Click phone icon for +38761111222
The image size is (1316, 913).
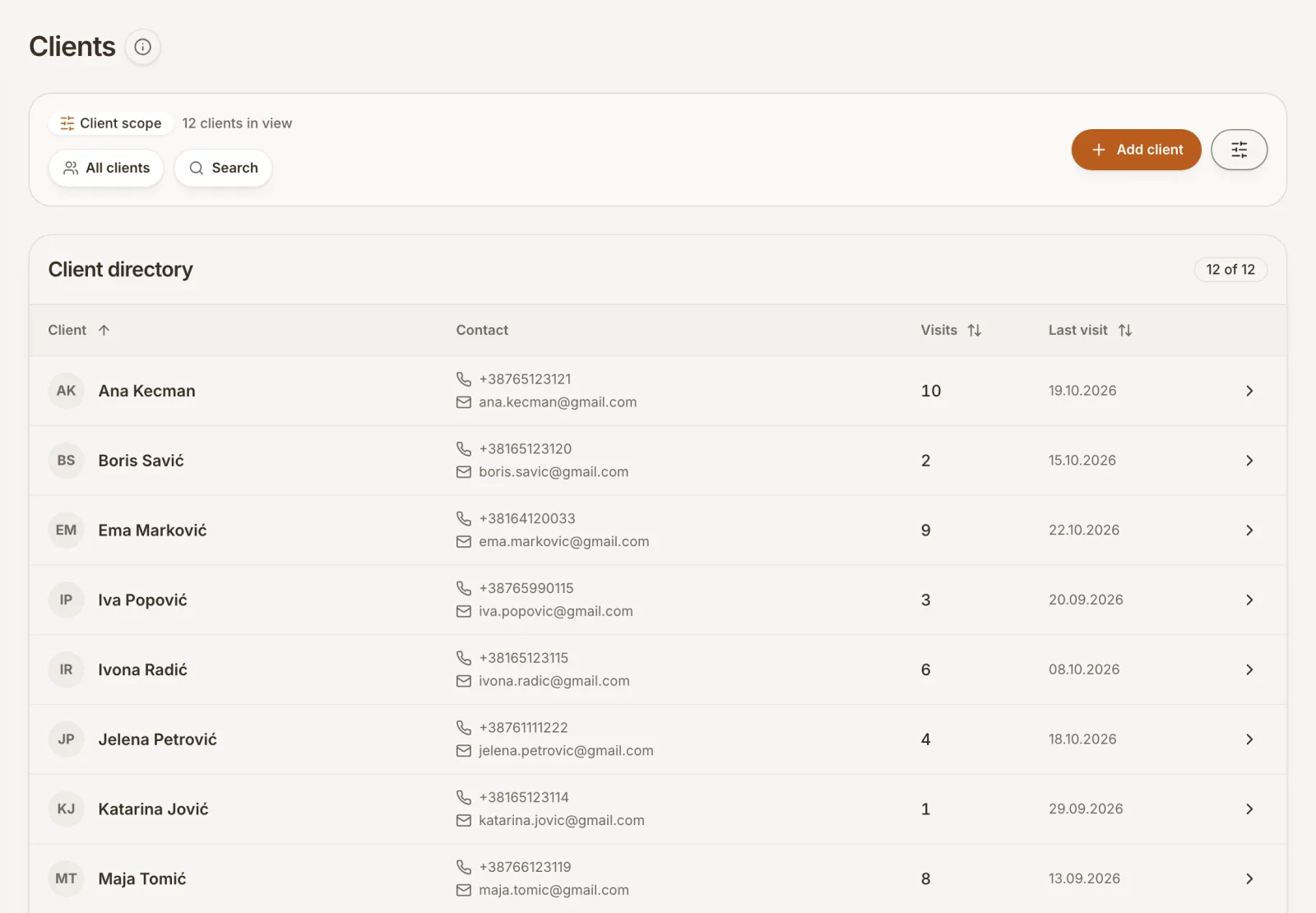coord(464,728)
